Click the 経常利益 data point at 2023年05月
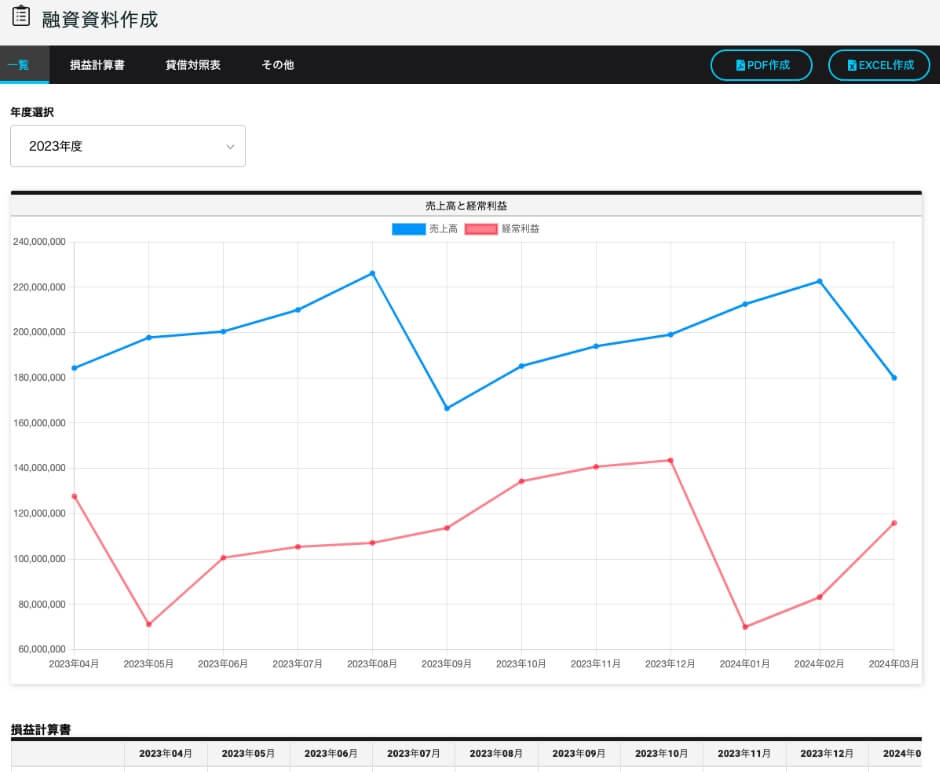Screen dimensions: 940x772 coord(149,624)
